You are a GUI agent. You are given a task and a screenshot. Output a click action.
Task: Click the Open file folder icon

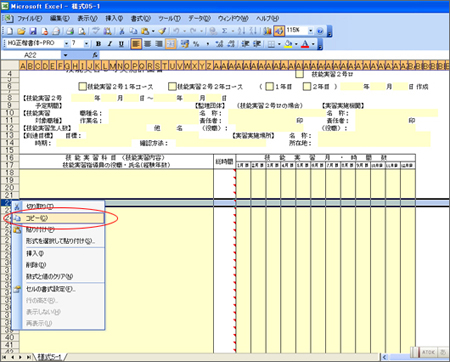click(x=21, y=31)
